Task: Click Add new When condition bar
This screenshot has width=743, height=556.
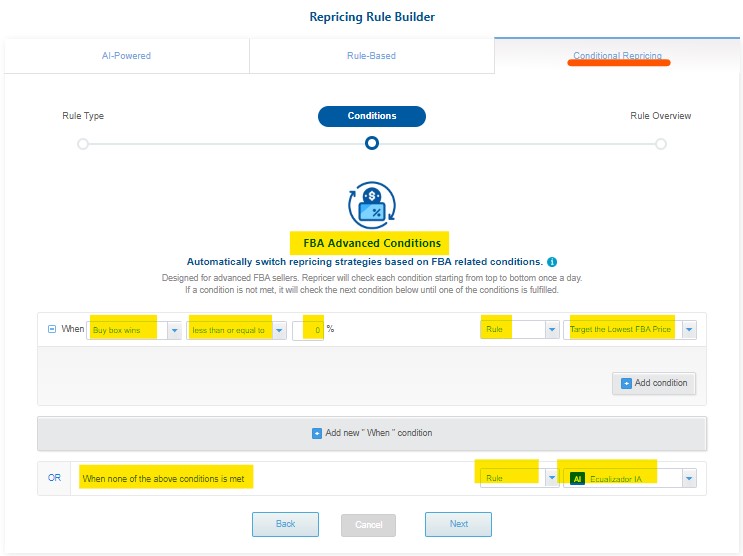Action: [372, 433]
